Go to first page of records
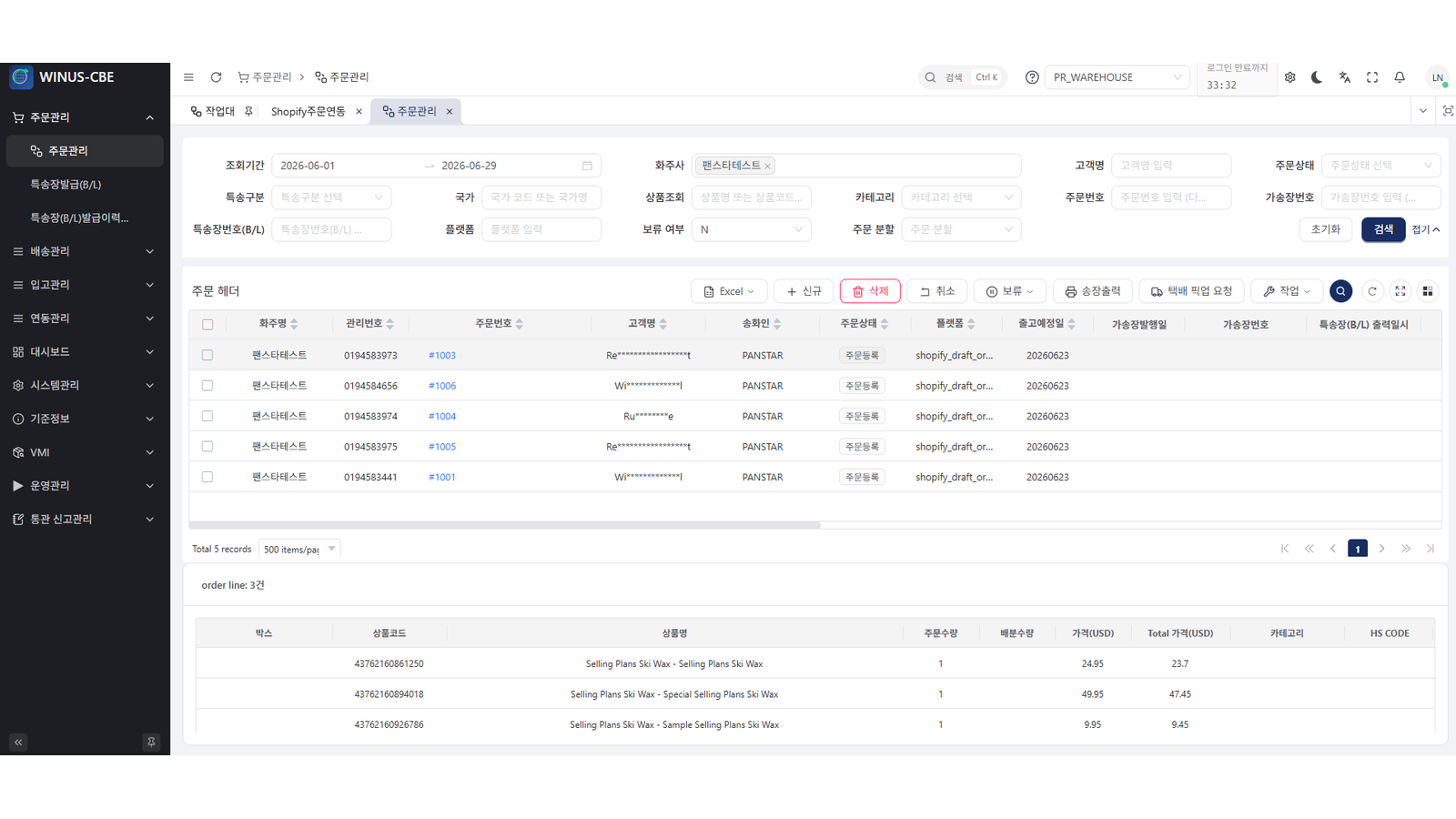This screenshot has height=819, width=1456. pyautogui.click(x=1285, y=549)
